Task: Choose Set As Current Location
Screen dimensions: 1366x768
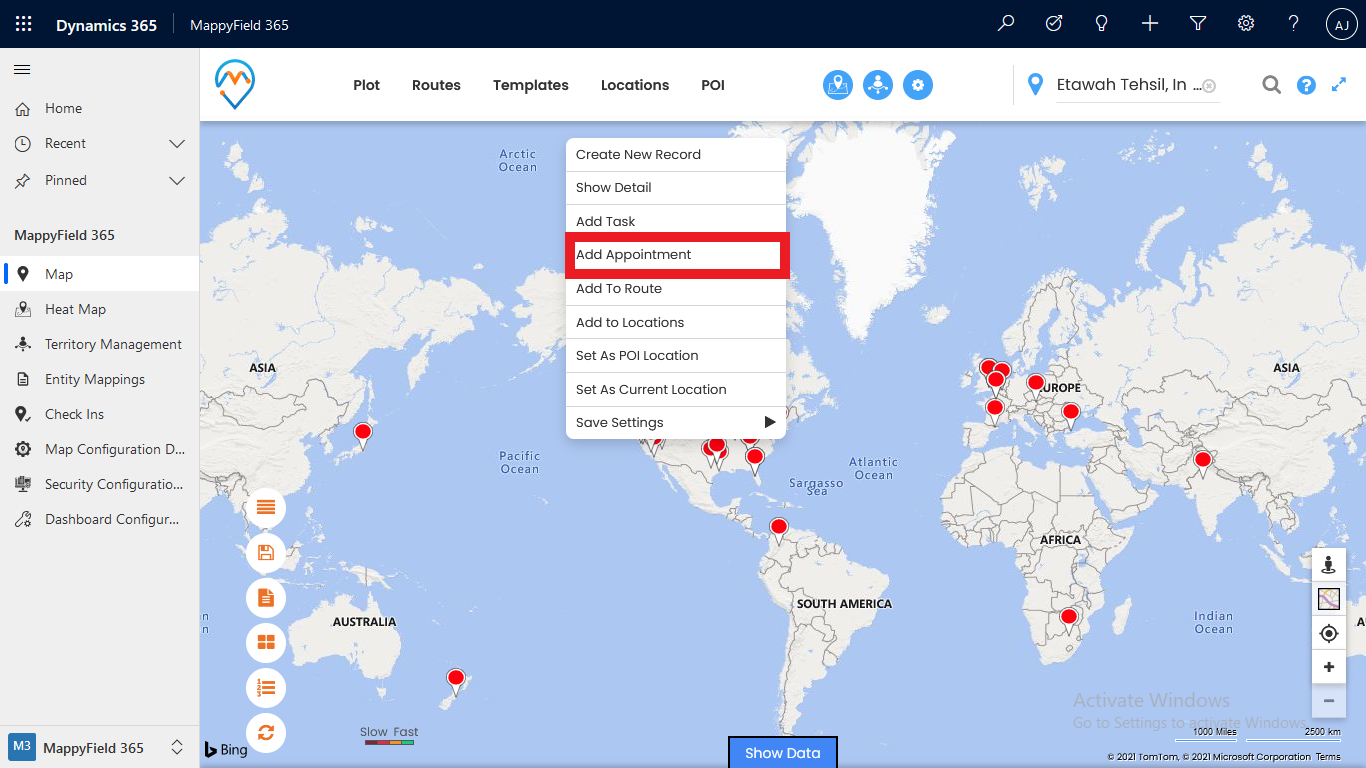Action: click(676, 389)
